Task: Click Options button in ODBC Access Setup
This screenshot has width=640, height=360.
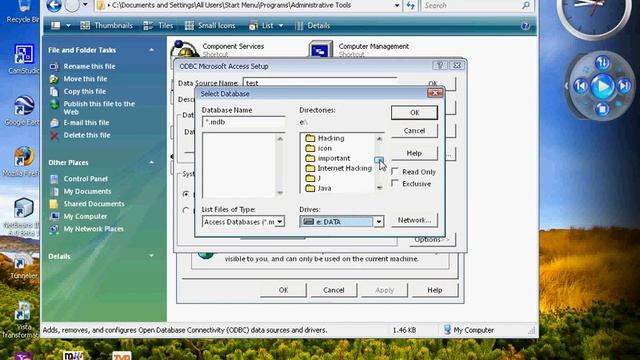Action: [432, 240]
